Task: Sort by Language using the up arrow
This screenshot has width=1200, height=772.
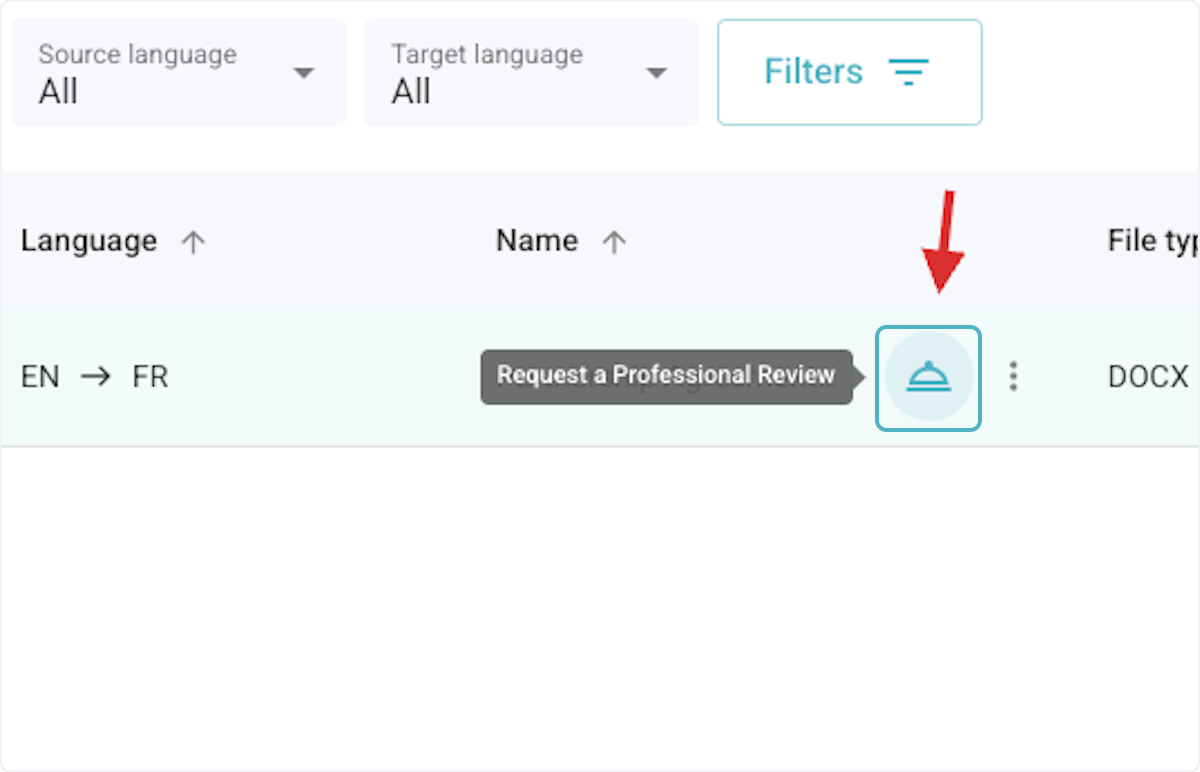Action: 193,242
